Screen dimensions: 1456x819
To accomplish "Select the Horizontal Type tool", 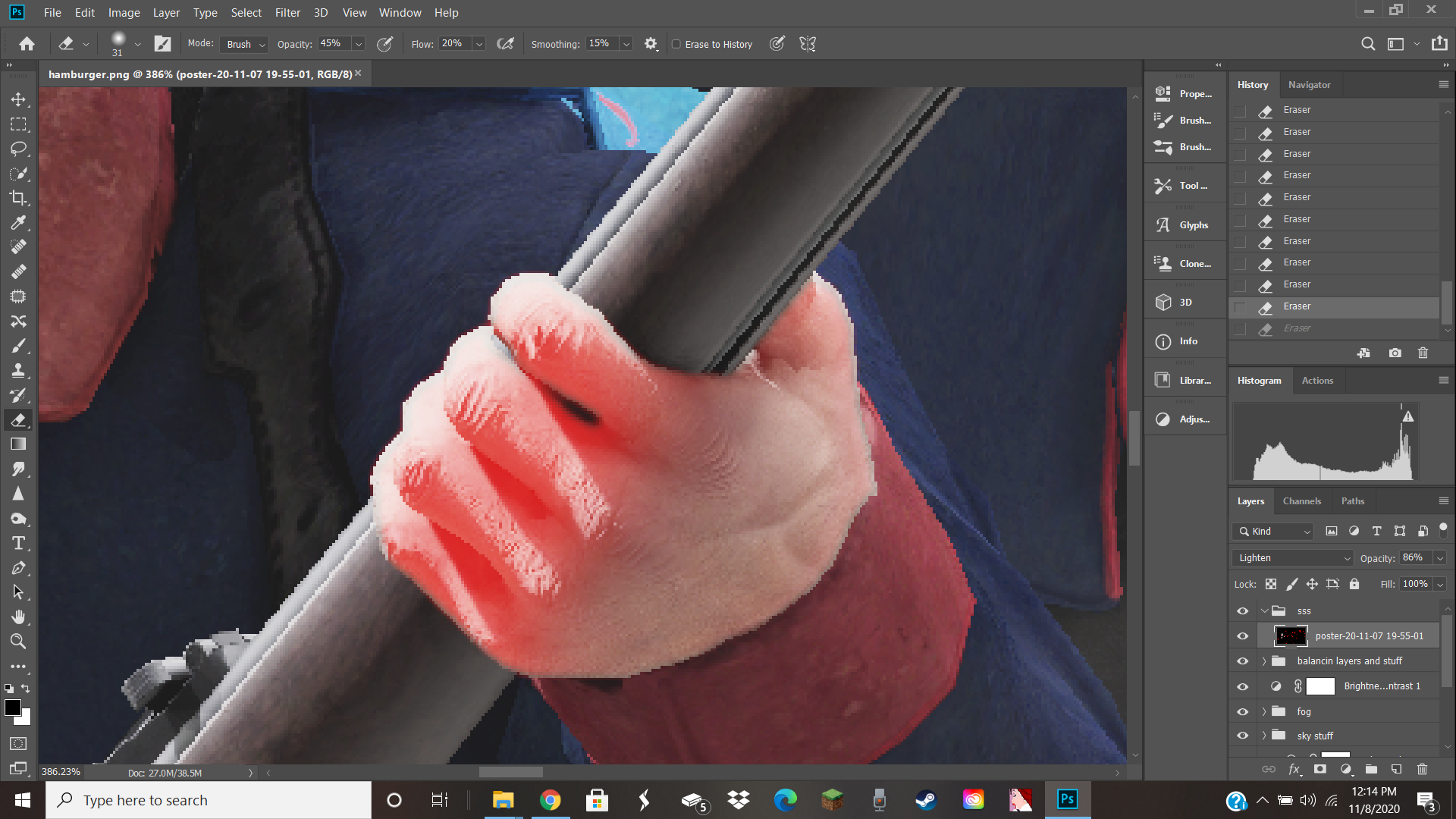I will click(x=18, y=543).
